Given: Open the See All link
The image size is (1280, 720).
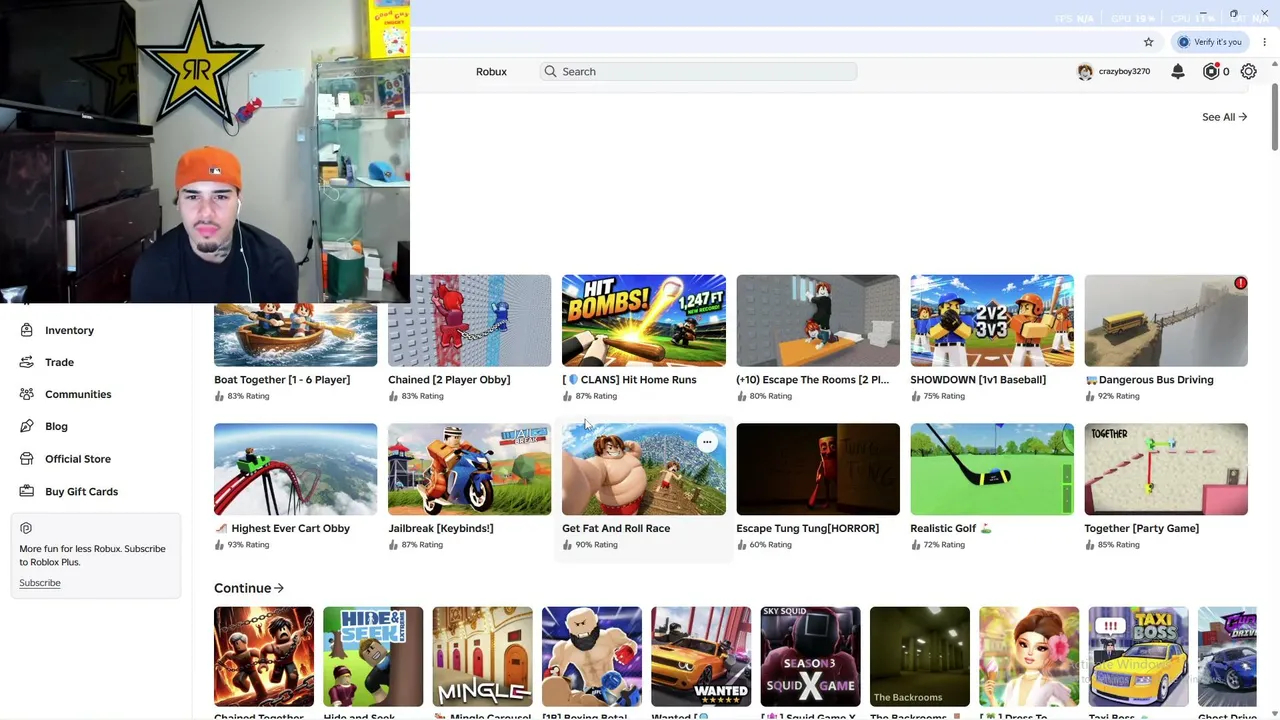Looking at the screenshot, I should pos(1224,117).
